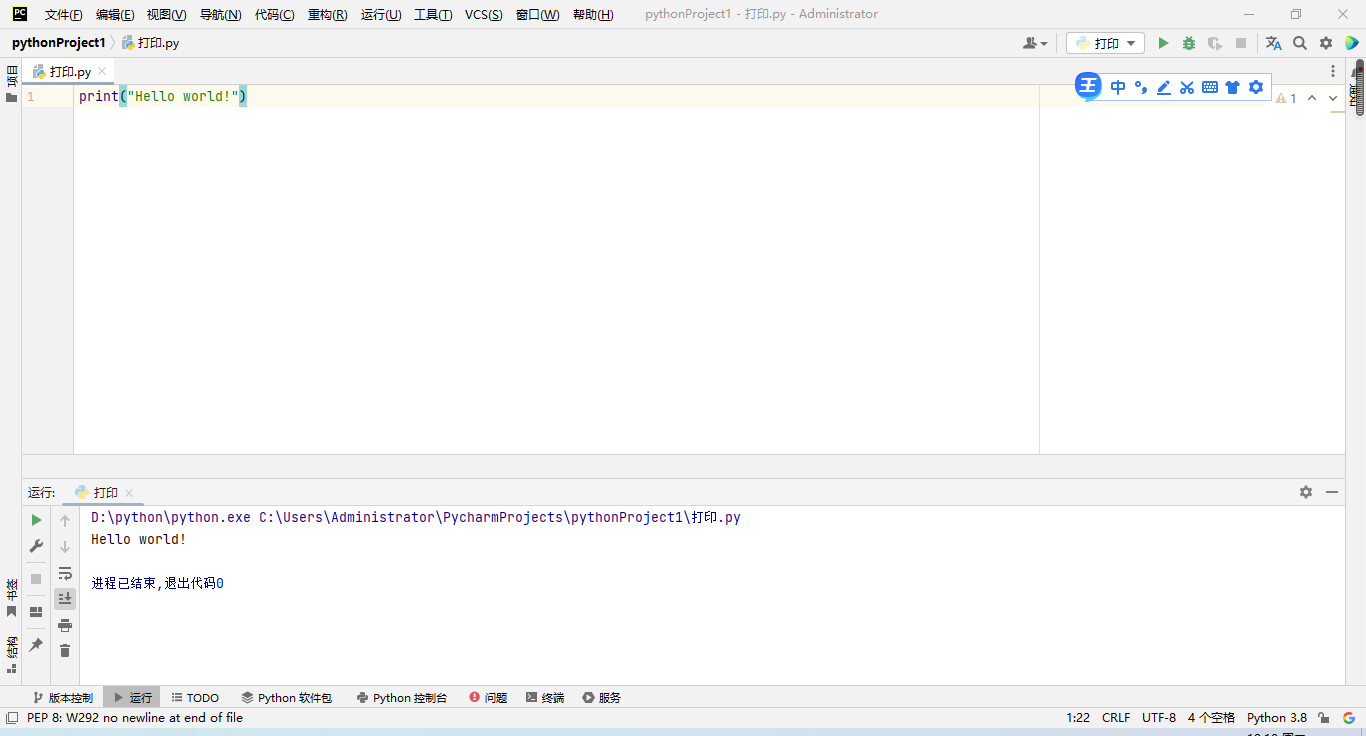Open the 视图(V) menu
The image size is (1366, 736).
pyautogui.click(x=166, y=14)
